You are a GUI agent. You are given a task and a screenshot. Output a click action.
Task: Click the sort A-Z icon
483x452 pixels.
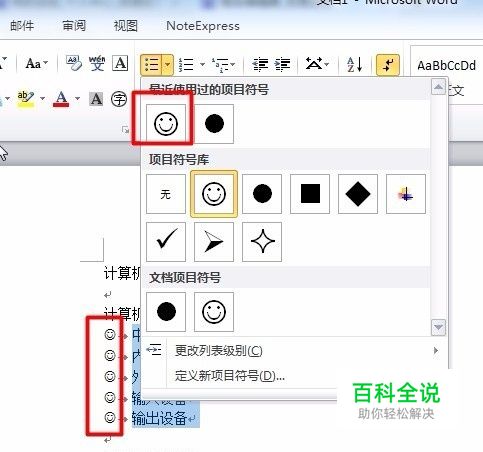(x=354, y=64)
